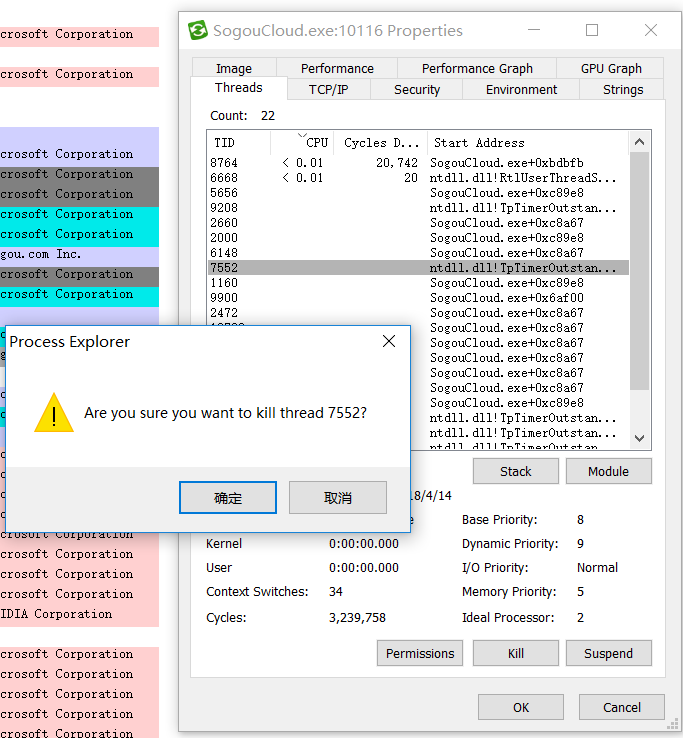Image resolution: width=683 pixels, height=738 pixels.
Task: Switch to the Strings tab
Action: click(x=623, y=89)
